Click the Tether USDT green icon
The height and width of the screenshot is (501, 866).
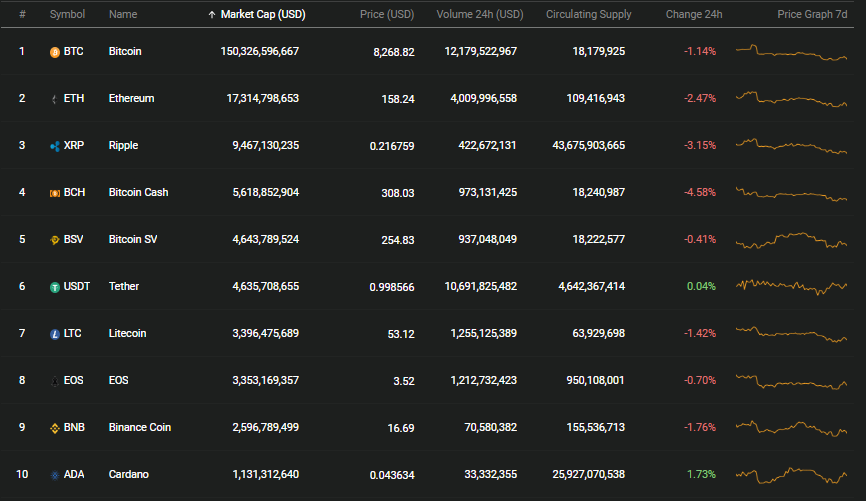[x=55, y=287]
